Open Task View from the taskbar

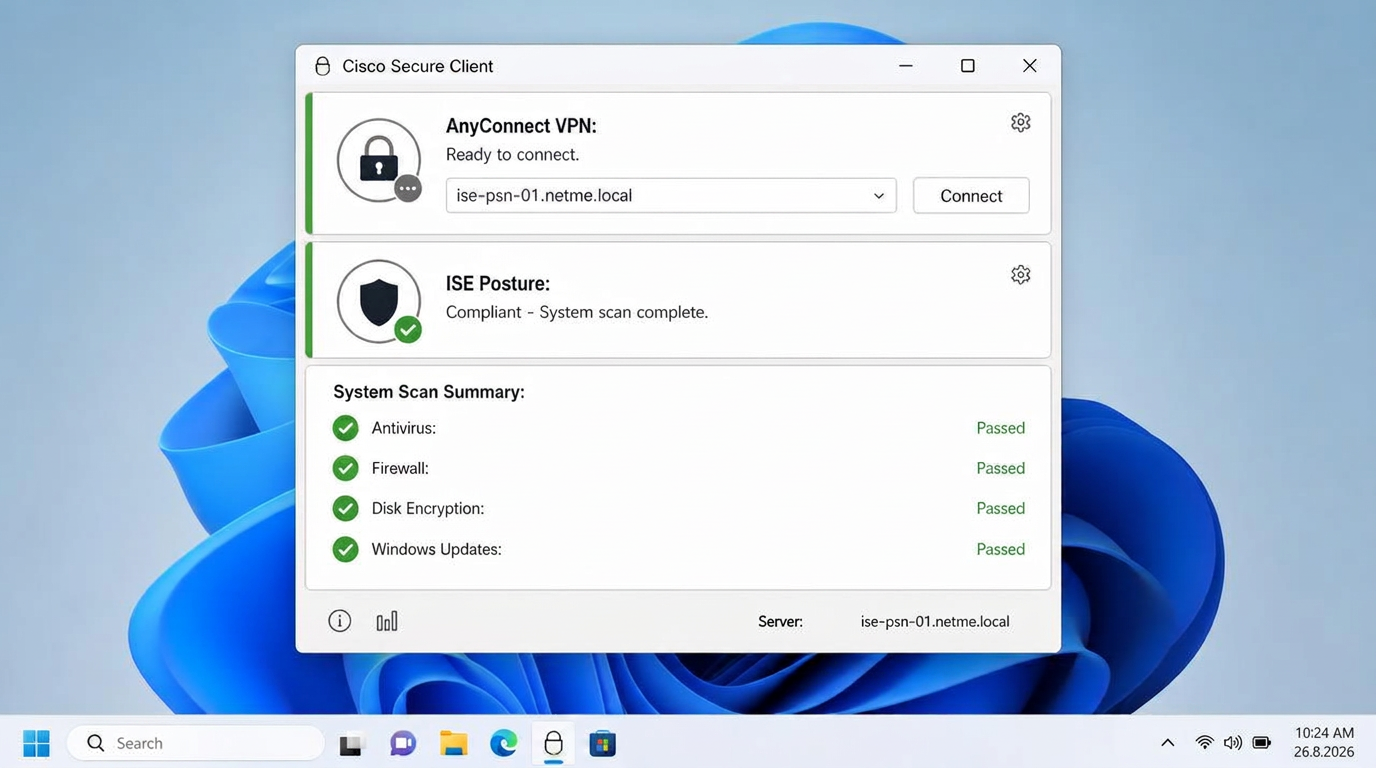[x=351, y=744]
